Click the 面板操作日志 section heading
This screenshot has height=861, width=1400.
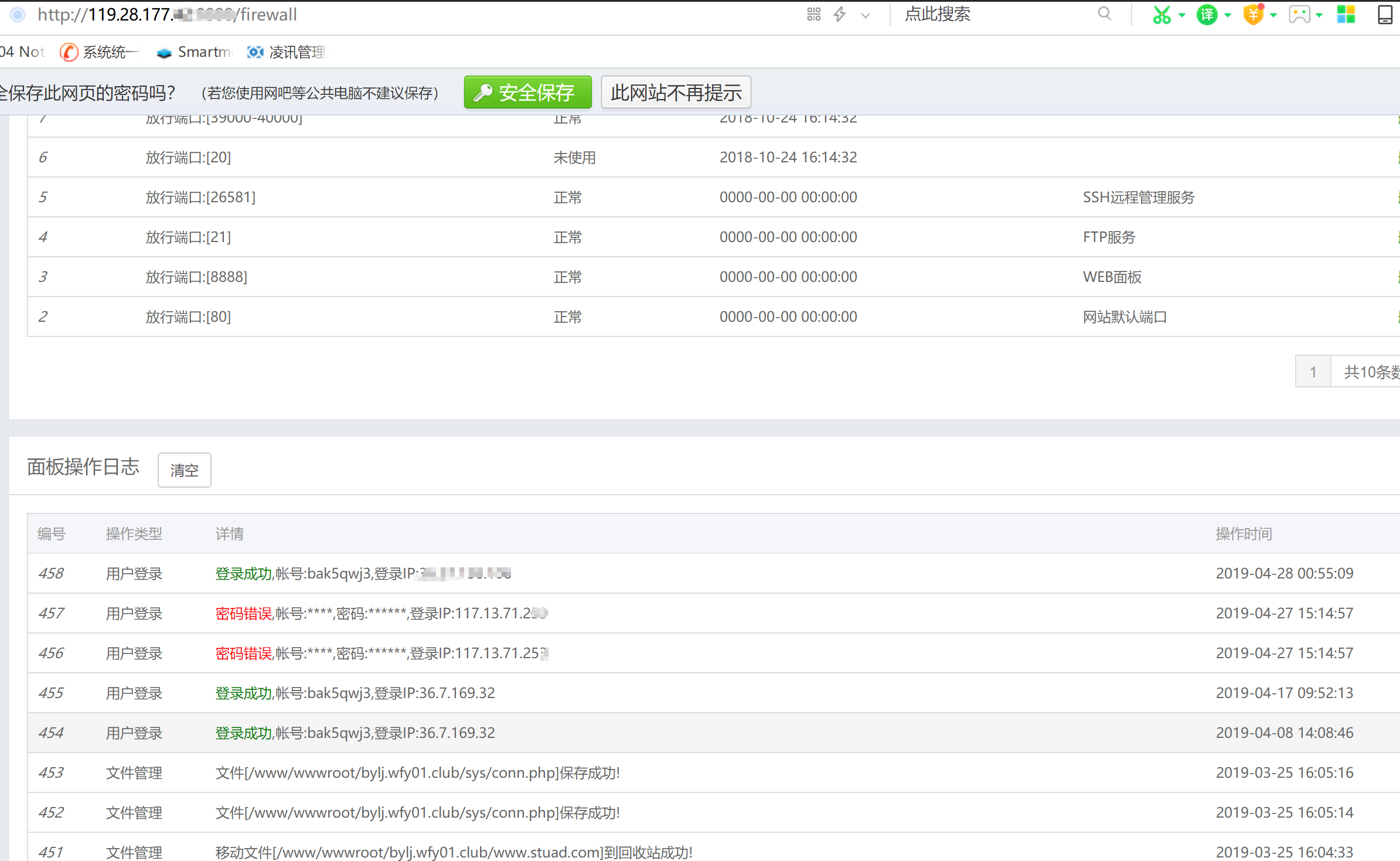pos(83,467)
